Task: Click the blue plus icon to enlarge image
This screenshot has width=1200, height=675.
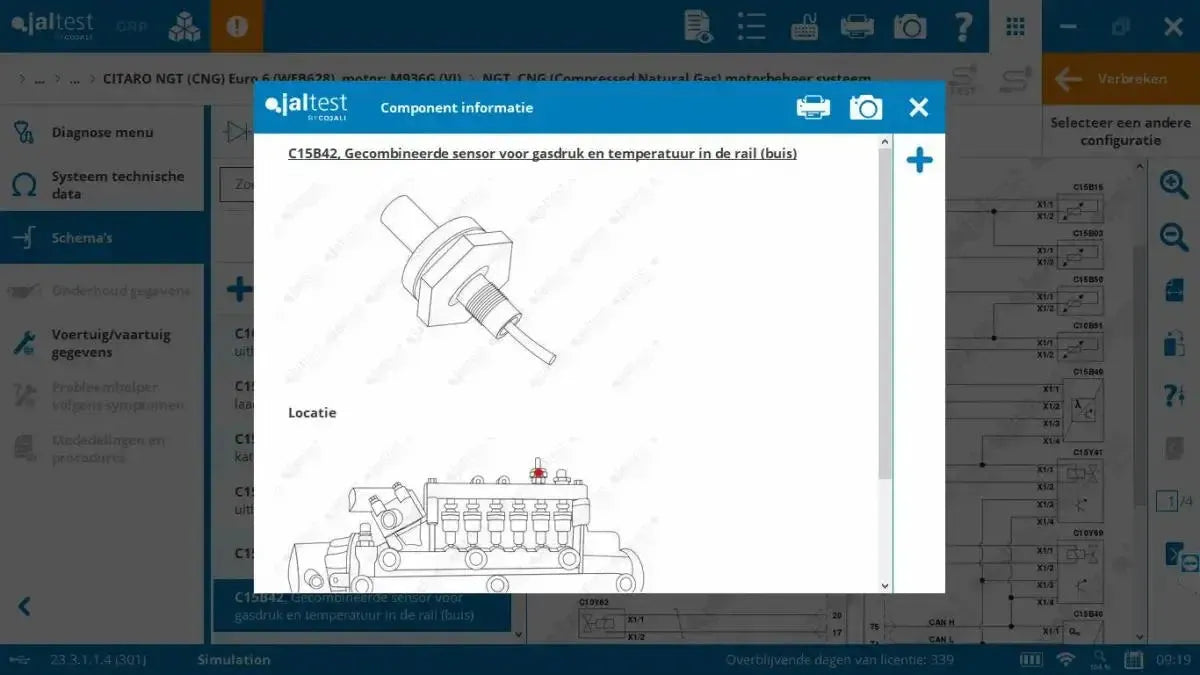Action: tap(919, 159)
